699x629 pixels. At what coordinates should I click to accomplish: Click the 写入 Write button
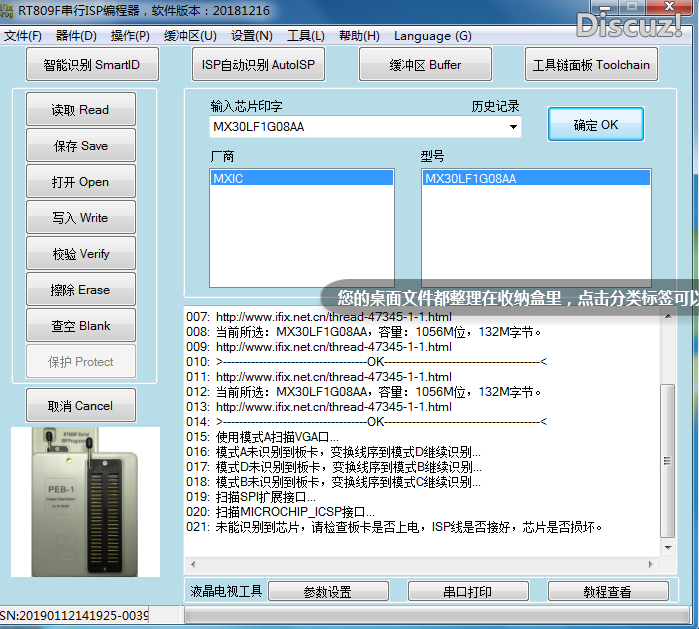(x=81, y=218)
